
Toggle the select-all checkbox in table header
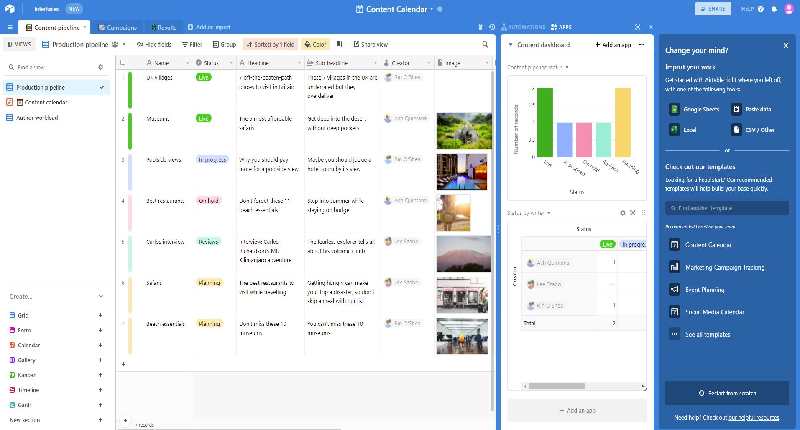click(x=122, y=63)
